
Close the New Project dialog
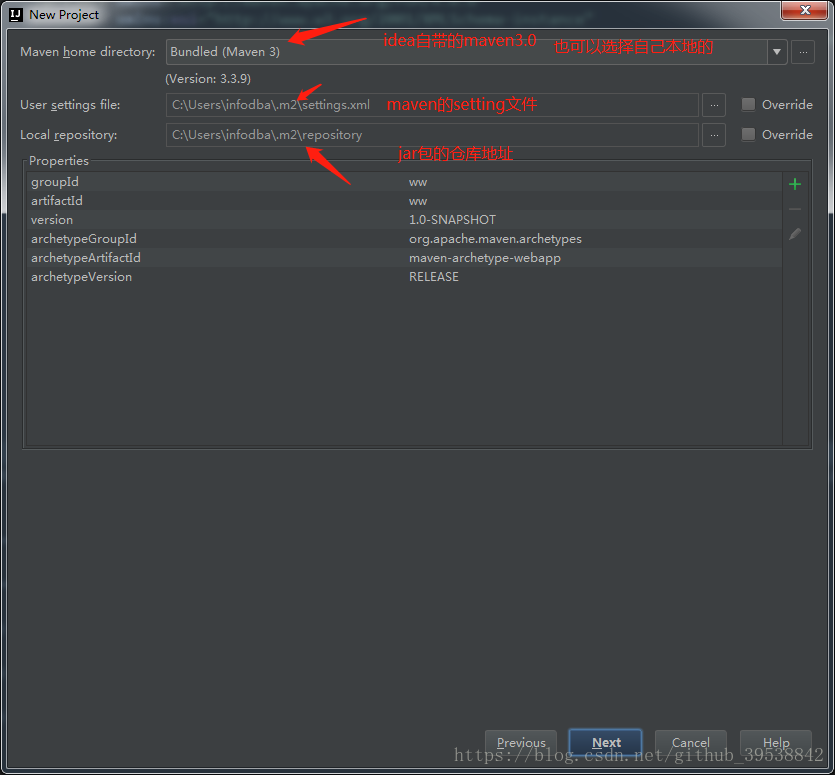(x=805, y=10)
